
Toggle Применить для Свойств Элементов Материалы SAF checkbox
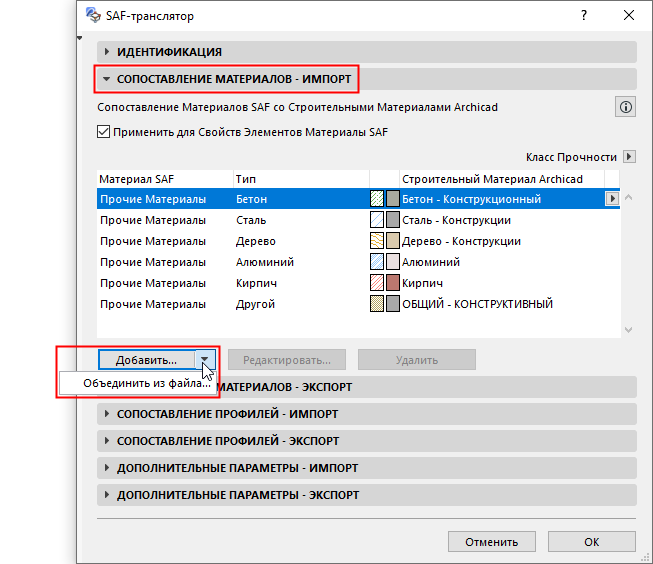103,131
